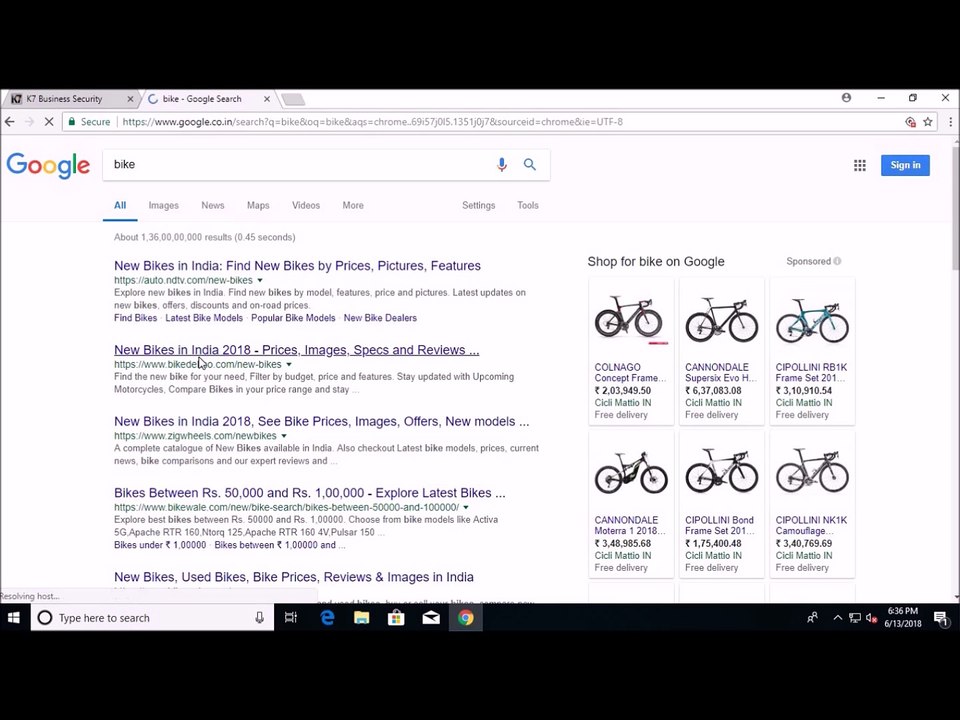The width and height of the screenshot is (960, 720).
Task: Click the blocked content icon in address bar
Action: point(910,122)
